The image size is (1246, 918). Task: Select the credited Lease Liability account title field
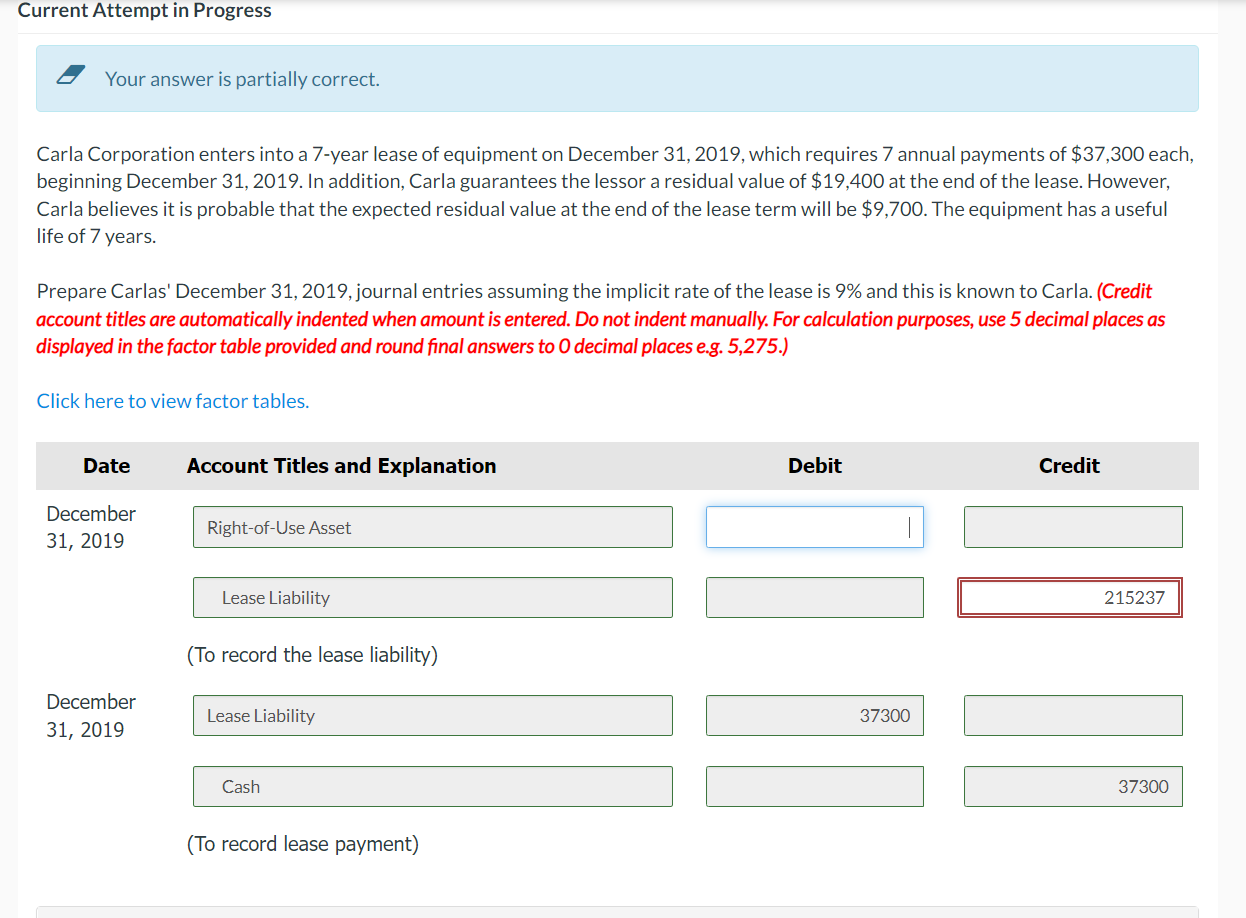pyautogui.click(x=433, y=597)
